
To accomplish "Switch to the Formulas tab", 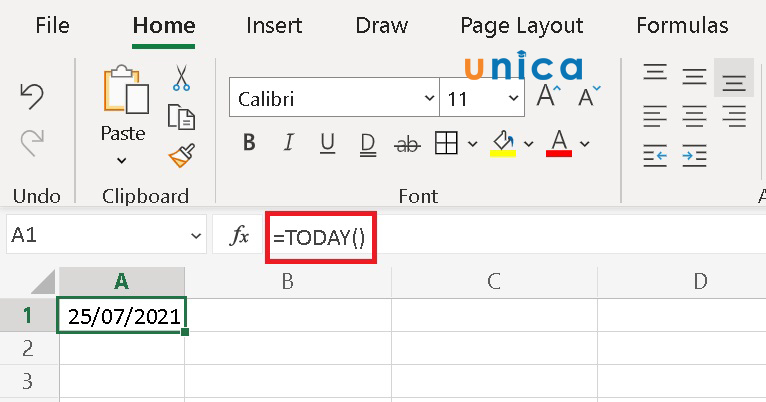I will tap(682, 26).
